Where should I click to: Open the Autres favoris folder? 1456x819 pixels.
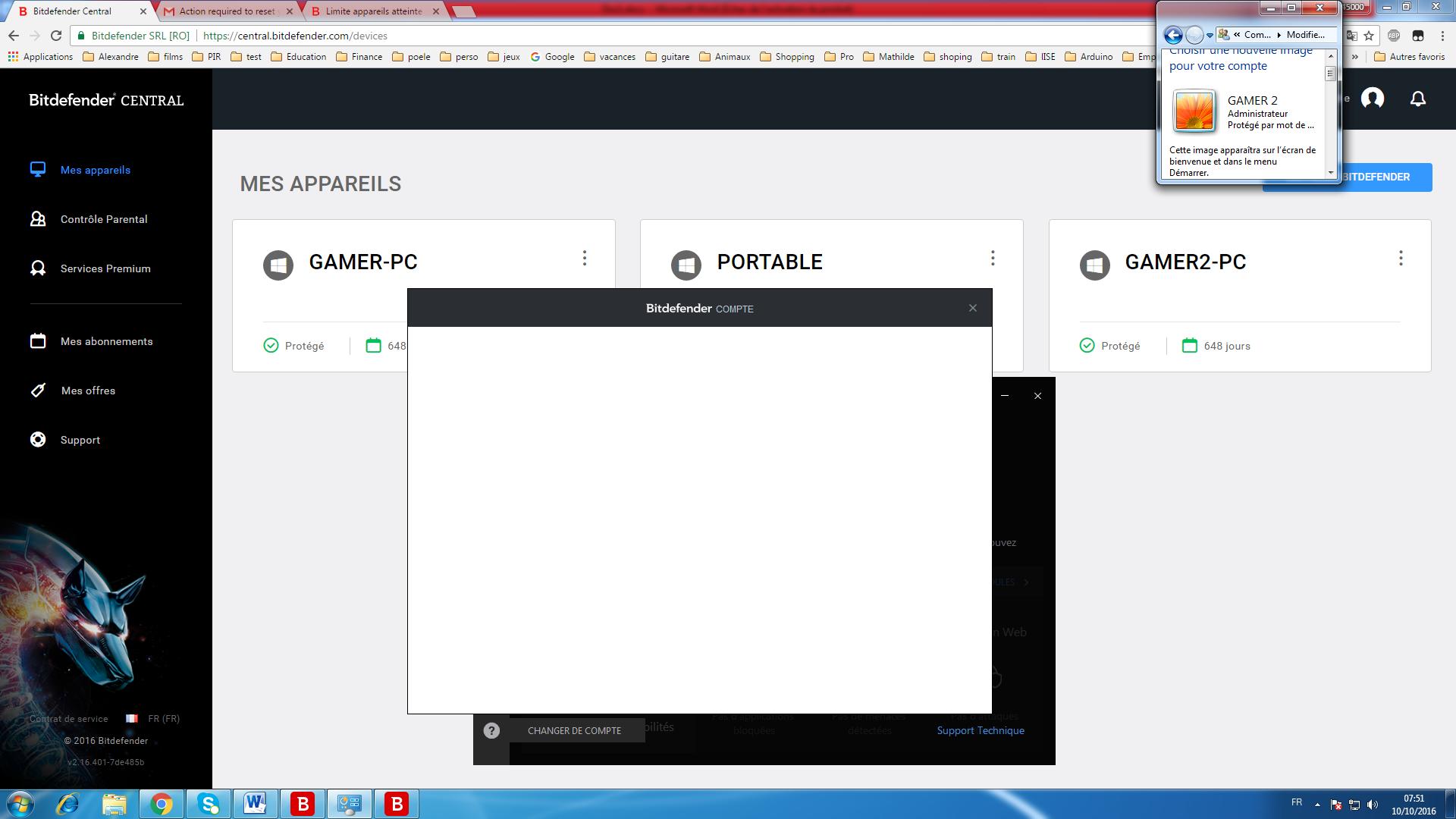(x=1410, y=57)
